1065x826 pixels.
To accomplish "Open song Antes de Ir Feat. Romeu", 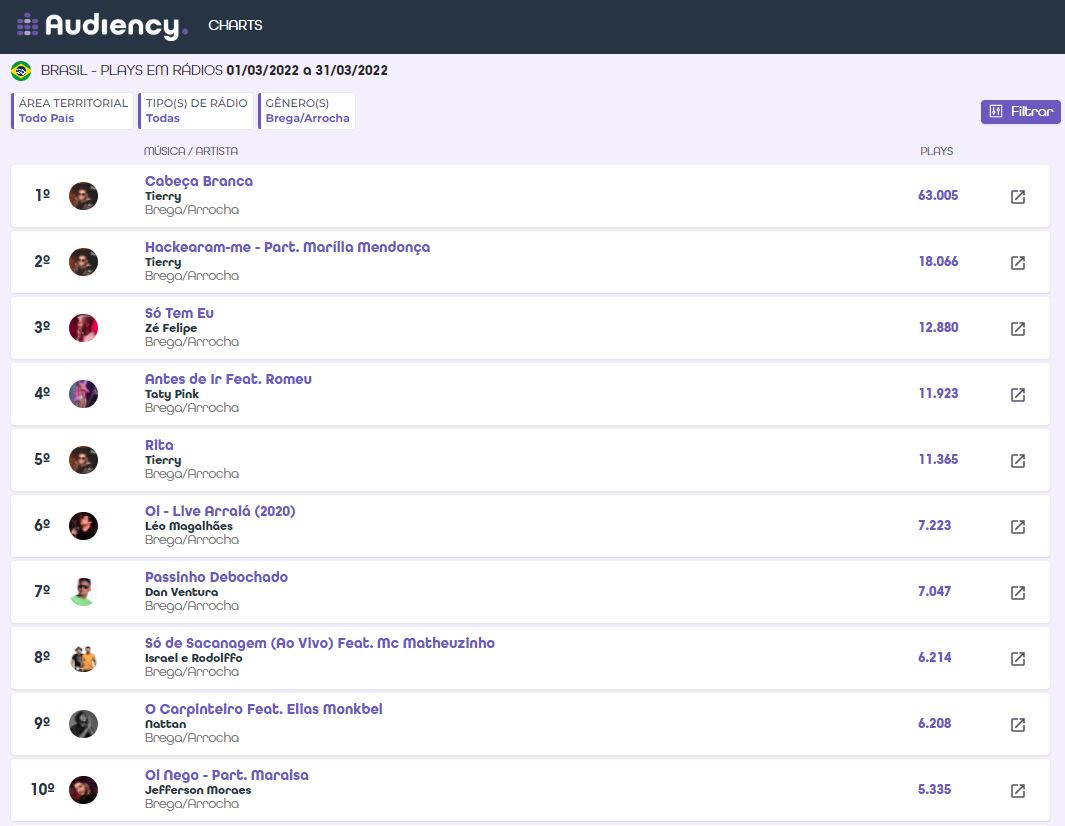I will [228, 379].
